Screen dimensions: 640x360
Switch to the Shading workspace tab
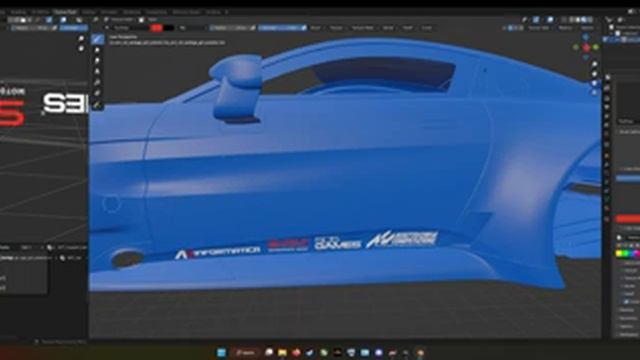[x=89, y=12]
